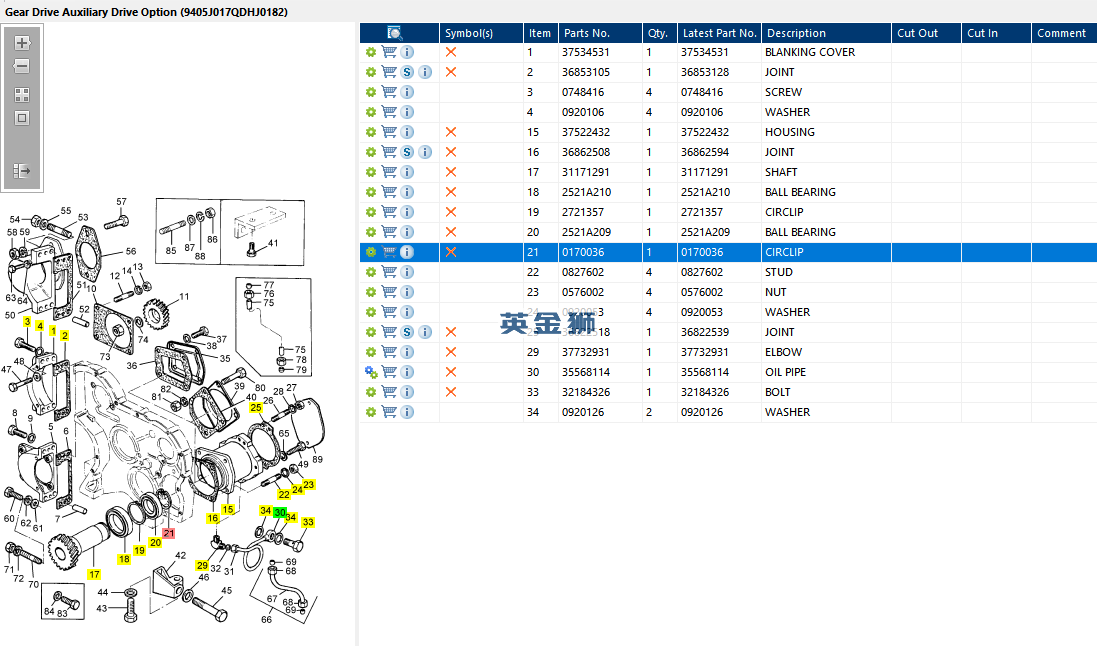Add item 33 BOLT to cart
Viewport: 1097px width, 646px height.
(x=389, y=392)
